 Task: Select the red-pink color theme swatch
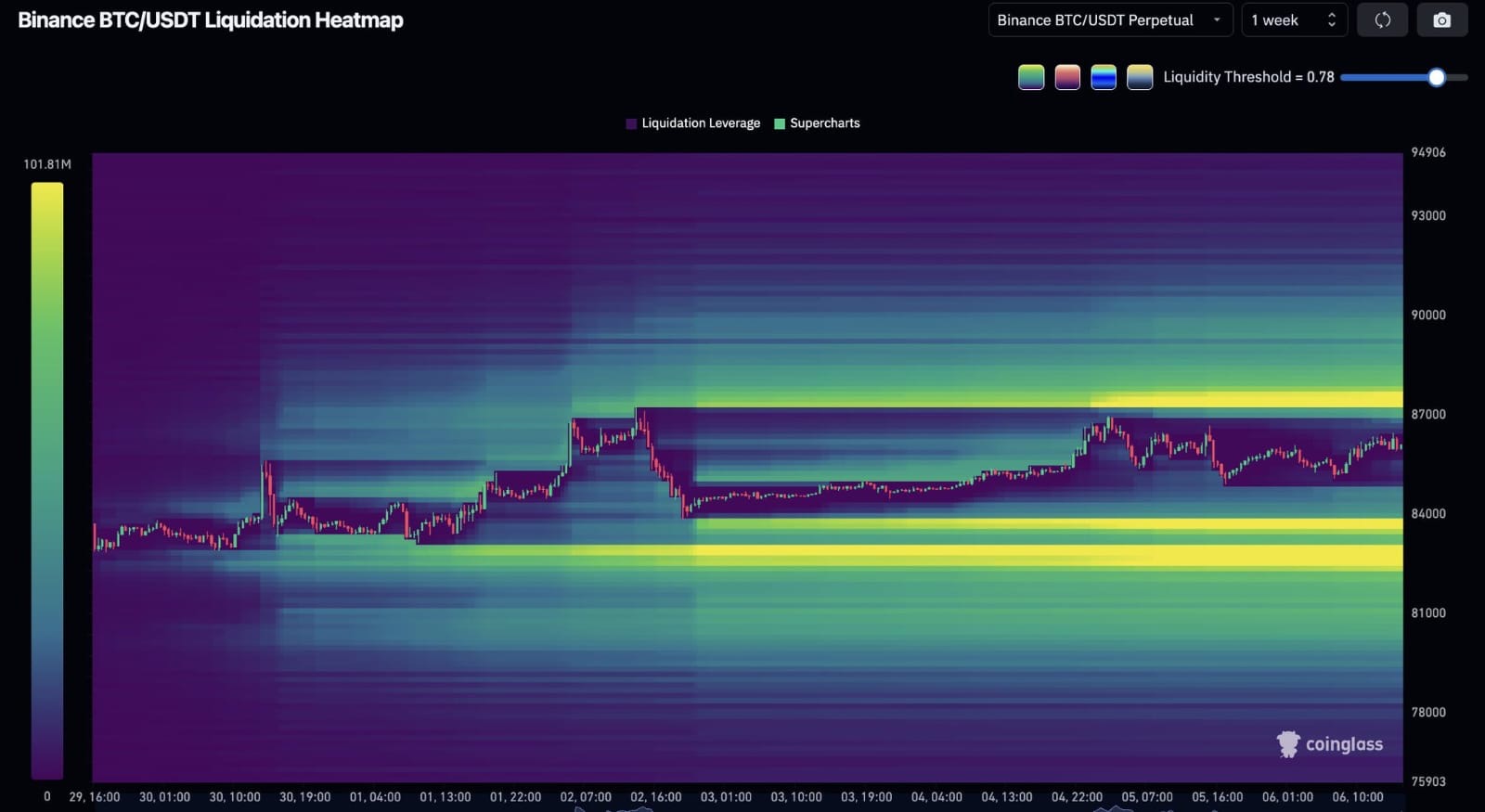pos(1067,77)
